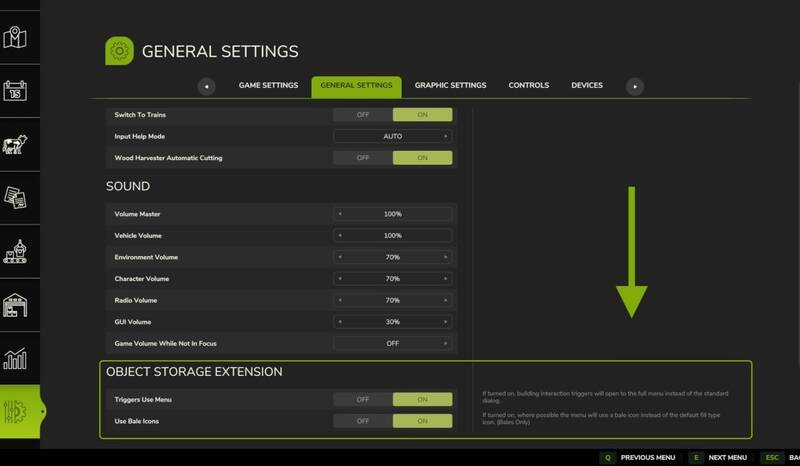The width and height of the screenshot is (800, 466).
Task: Open the production chains sidebar icon
Action: point(15,251)
